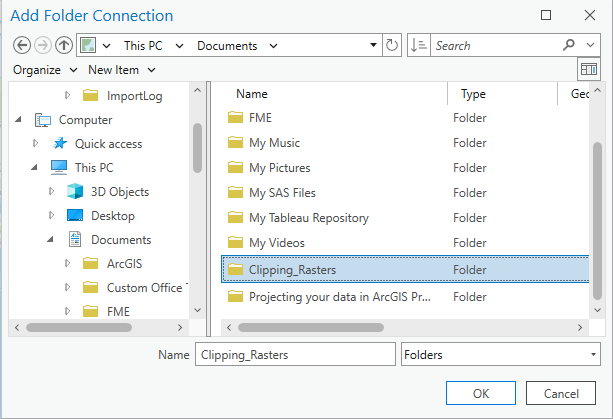
Task: Expand the Desktop tree node
Action: click(x=51, y=215)
